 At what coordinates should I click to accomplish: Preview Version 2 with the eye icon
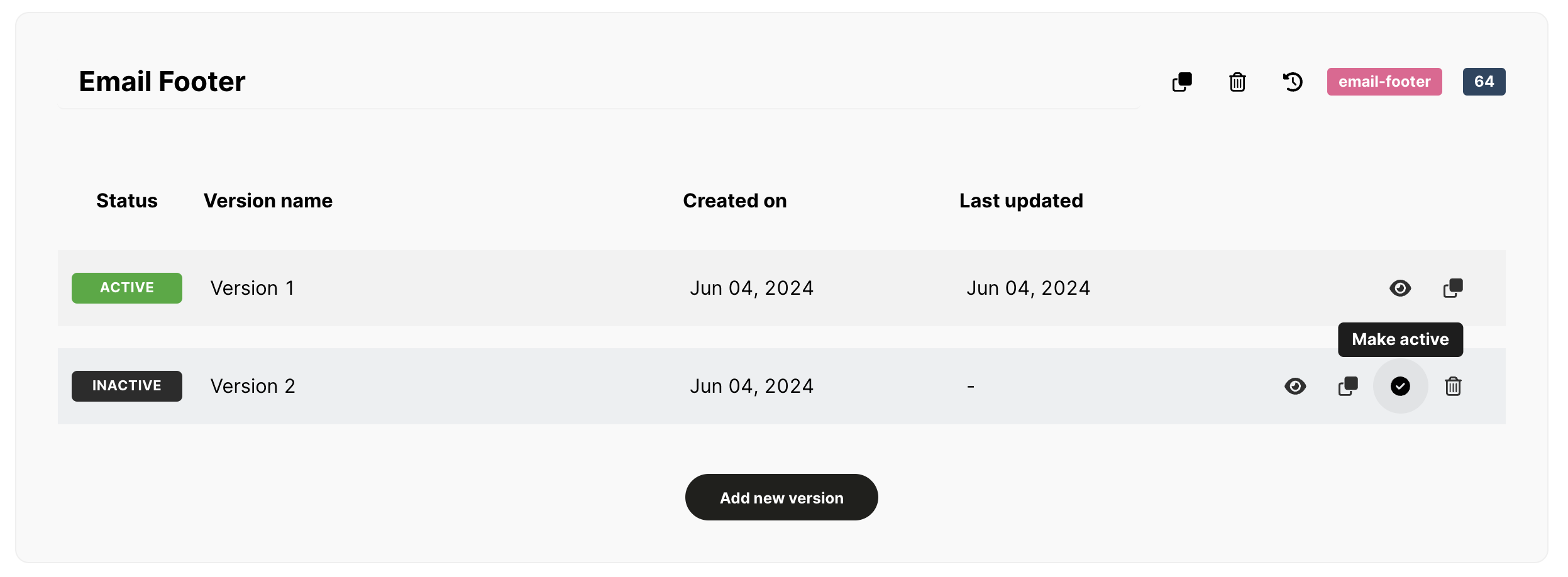click(1295, 387)
